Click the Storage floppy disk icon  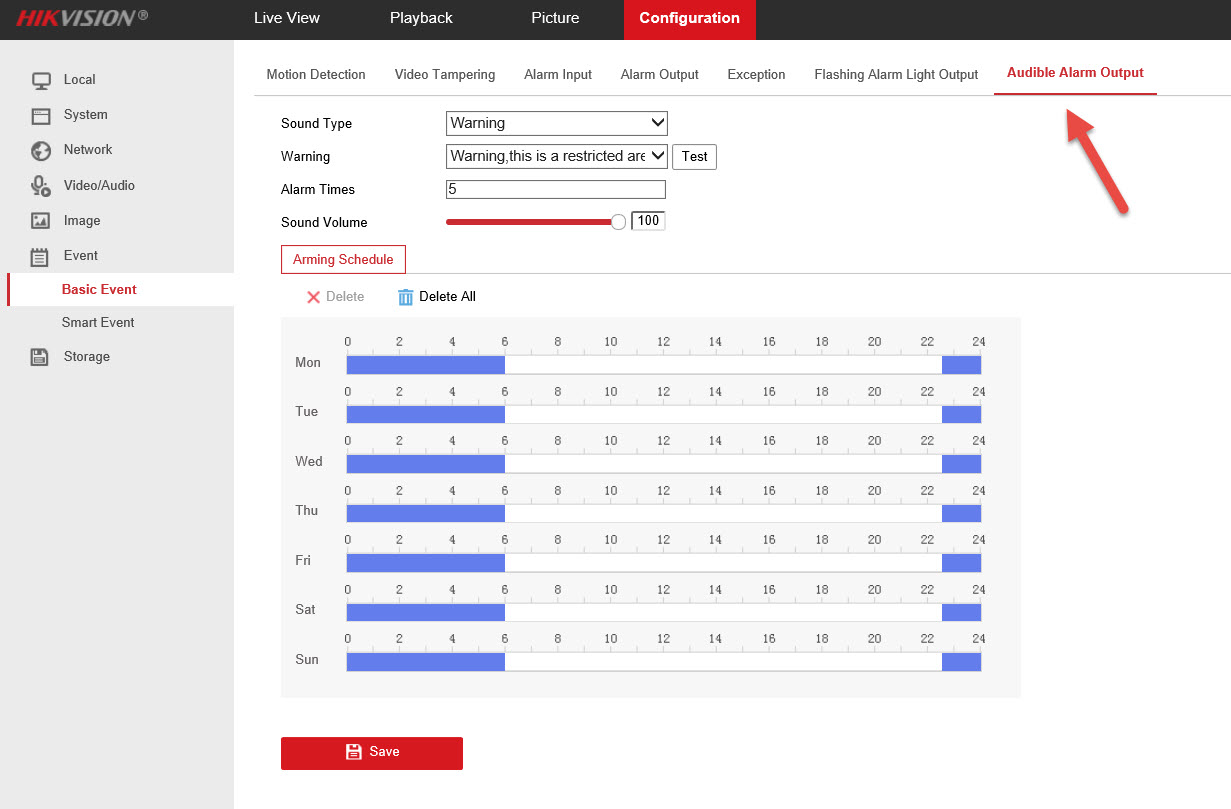[40, 357]
